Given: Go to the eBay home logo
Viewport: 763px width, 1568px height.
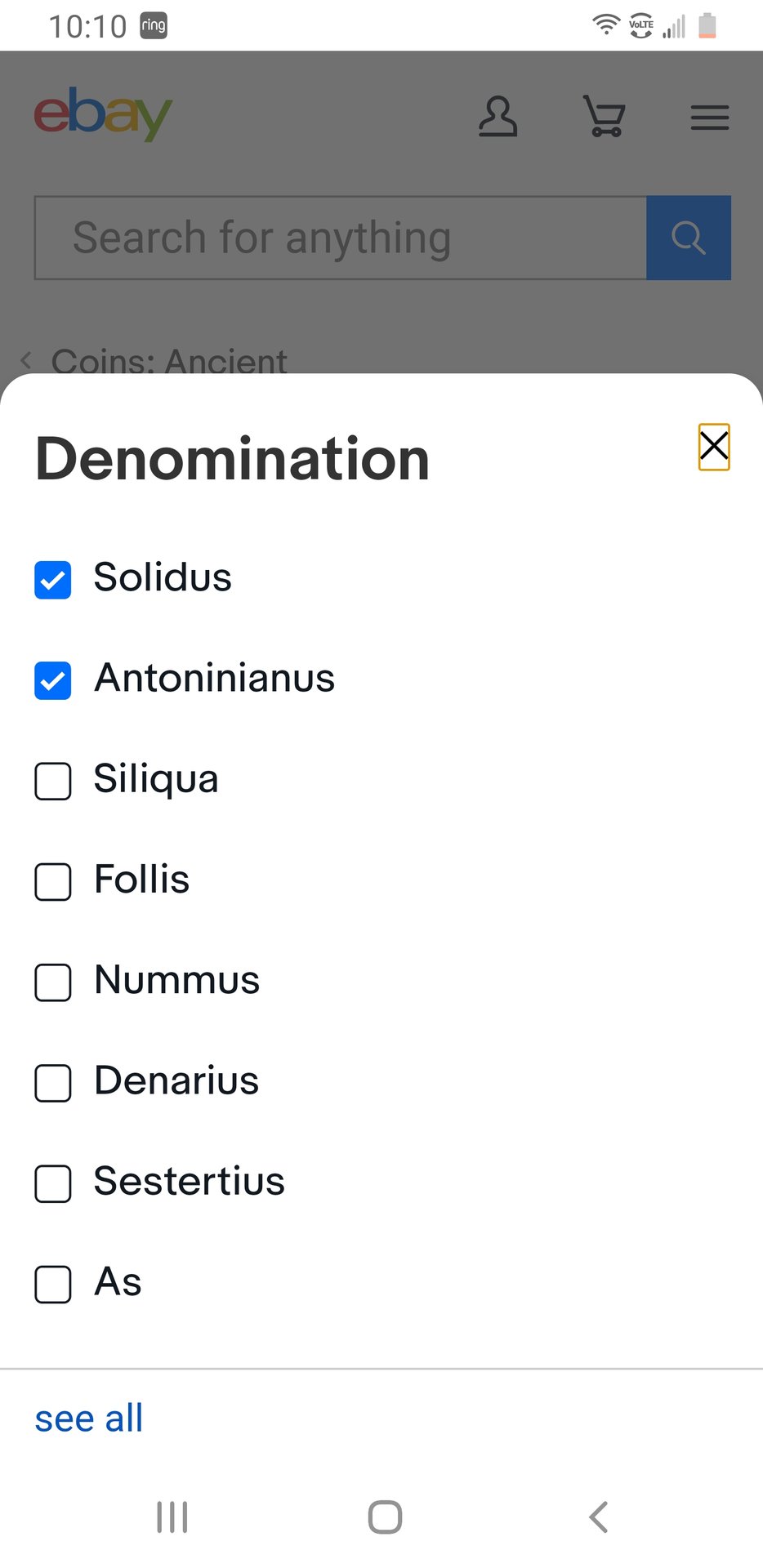Looking at the screenshot, I should tap(103, 114).
